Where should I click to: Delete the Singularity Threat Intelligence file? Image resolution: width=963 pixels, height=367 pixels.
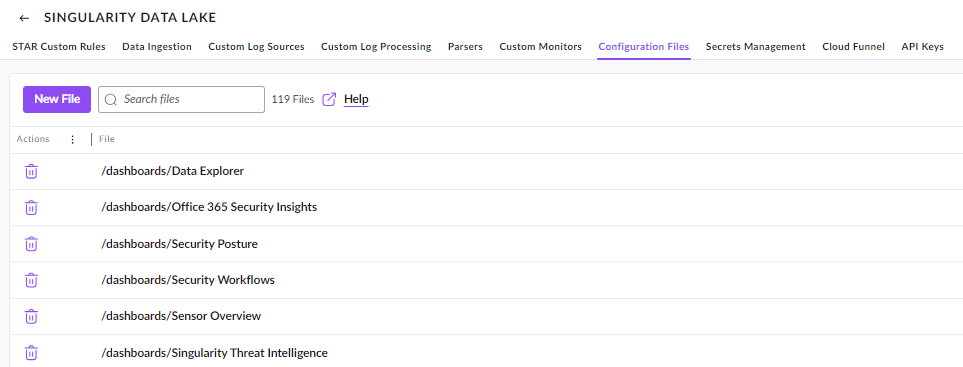pyautogui.click(x=31, y=353)
